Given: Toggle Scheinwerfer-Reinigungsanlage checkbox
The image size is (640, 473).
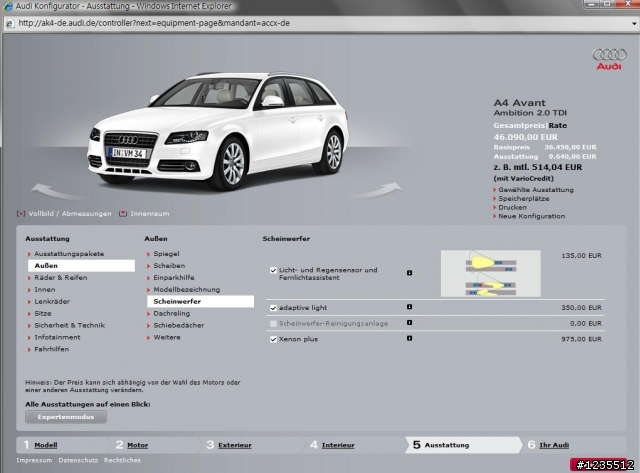Looking at the screenshot, I should pyautogui.click(x=273, y=324).
